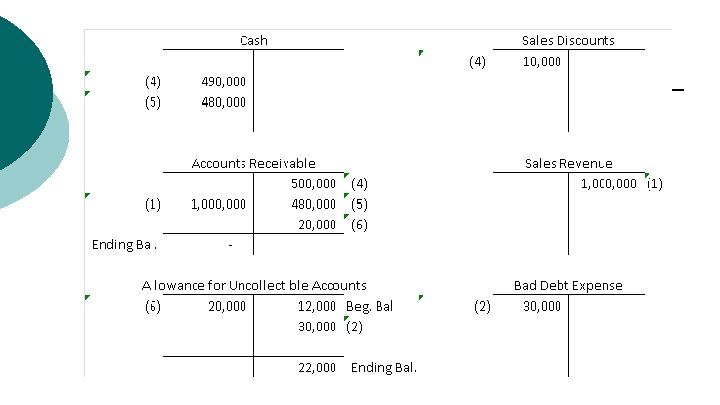Image resolution: width=720 pixels, height=405 pixels.
Task: Click the Cash account title
Action: click(x=253, y=40)
